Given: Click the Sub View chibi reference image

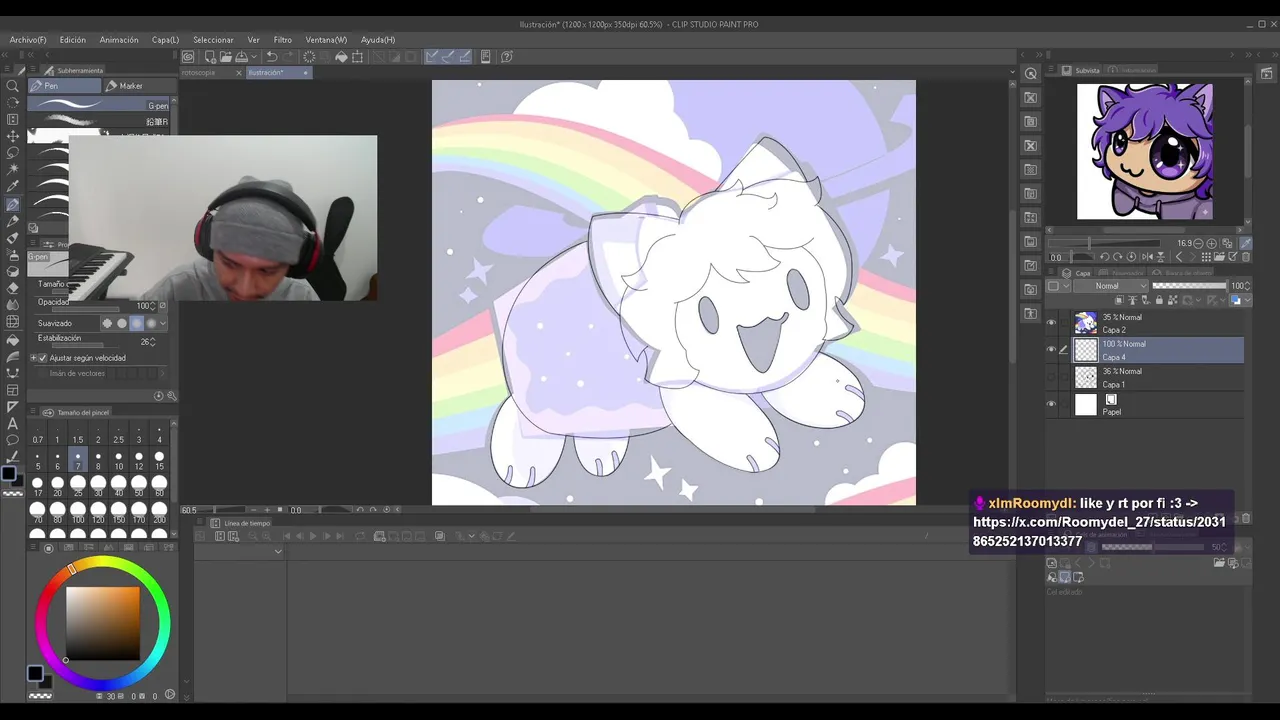Looking at the screenshot, I should point(1145,151).
